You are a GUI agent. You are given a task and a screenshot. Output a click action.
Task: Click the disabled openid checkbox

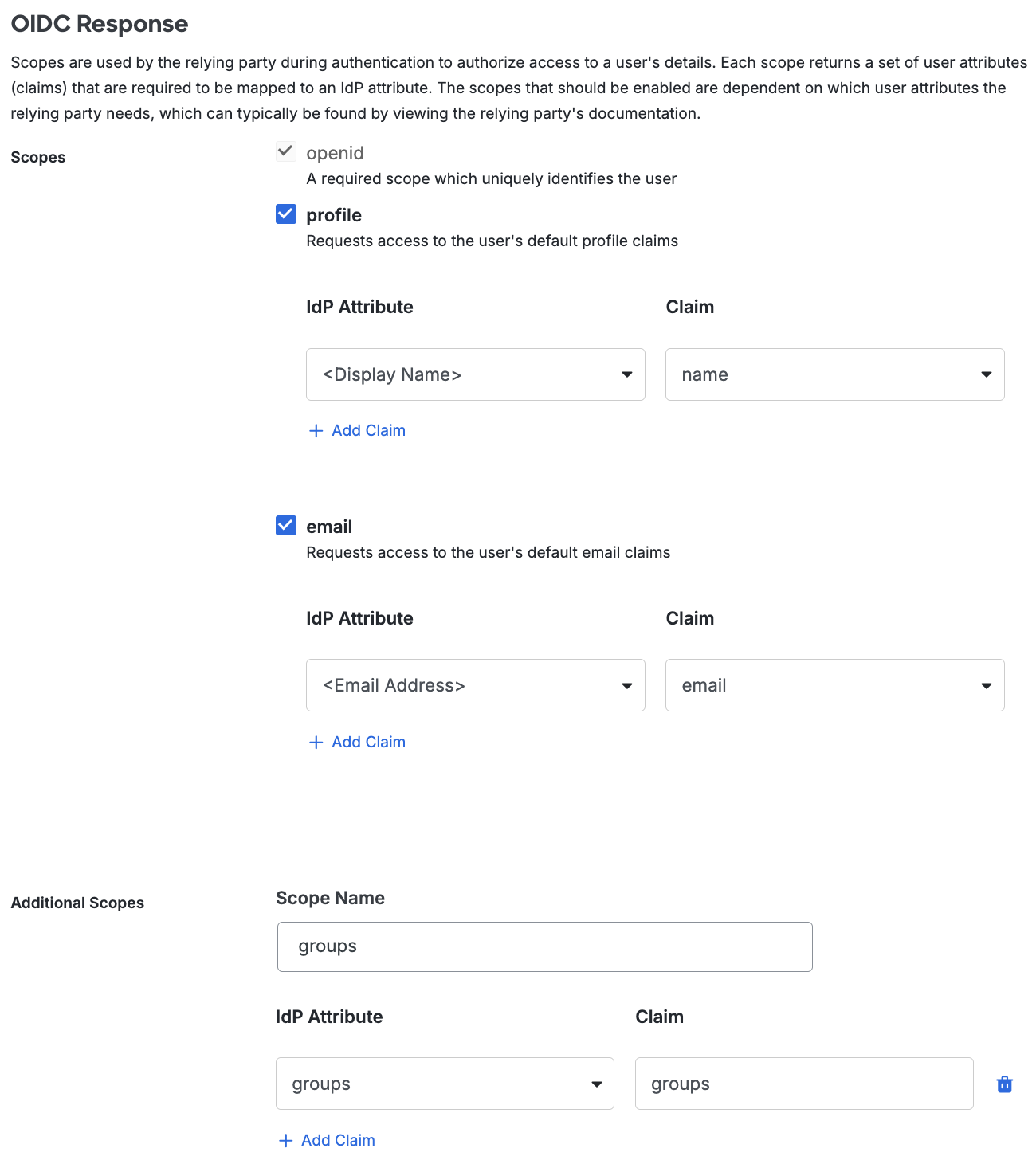[x=285, y=151]
